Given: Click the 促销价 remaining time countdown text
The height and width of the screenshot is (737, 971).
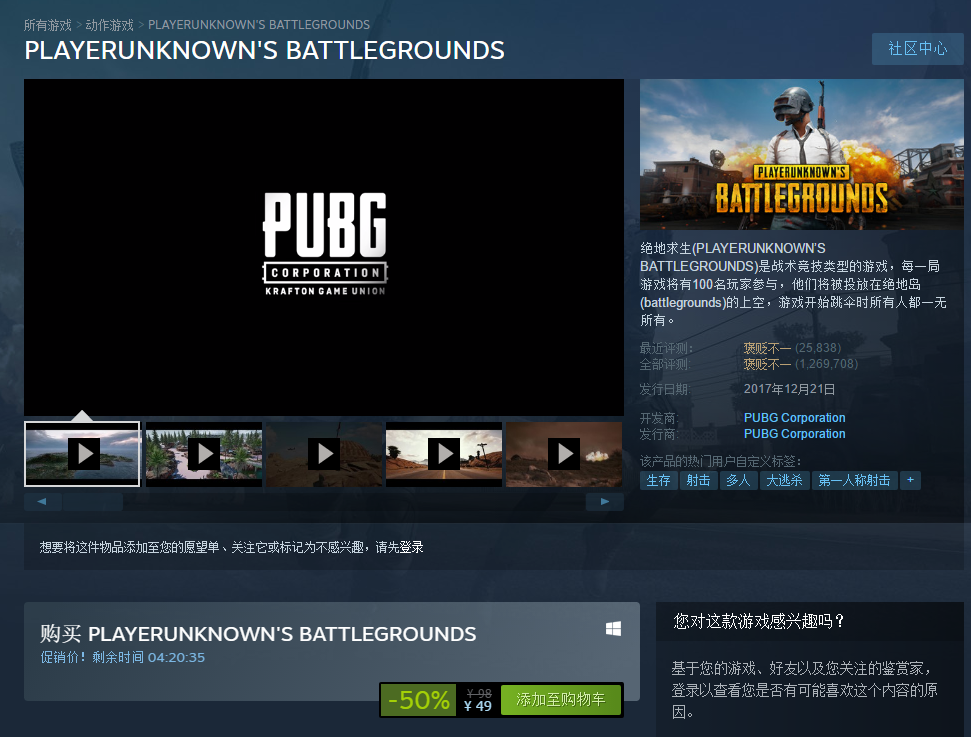Looking at the screenshot, I should pyautogui.click(x=123, y=658).
